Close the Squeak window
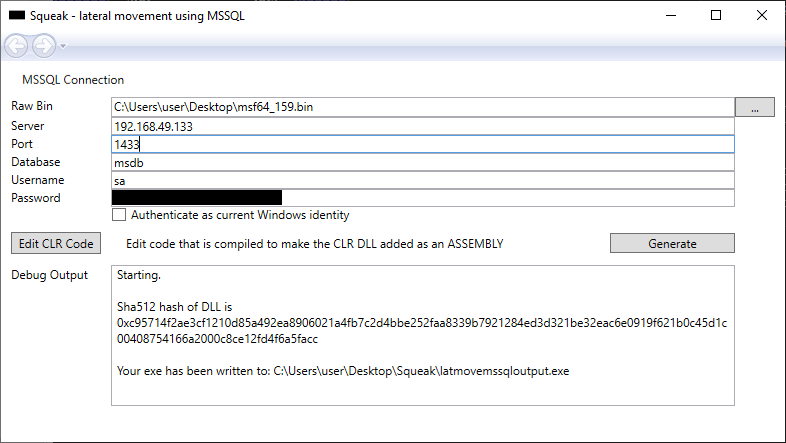 (x=761, y=15)
